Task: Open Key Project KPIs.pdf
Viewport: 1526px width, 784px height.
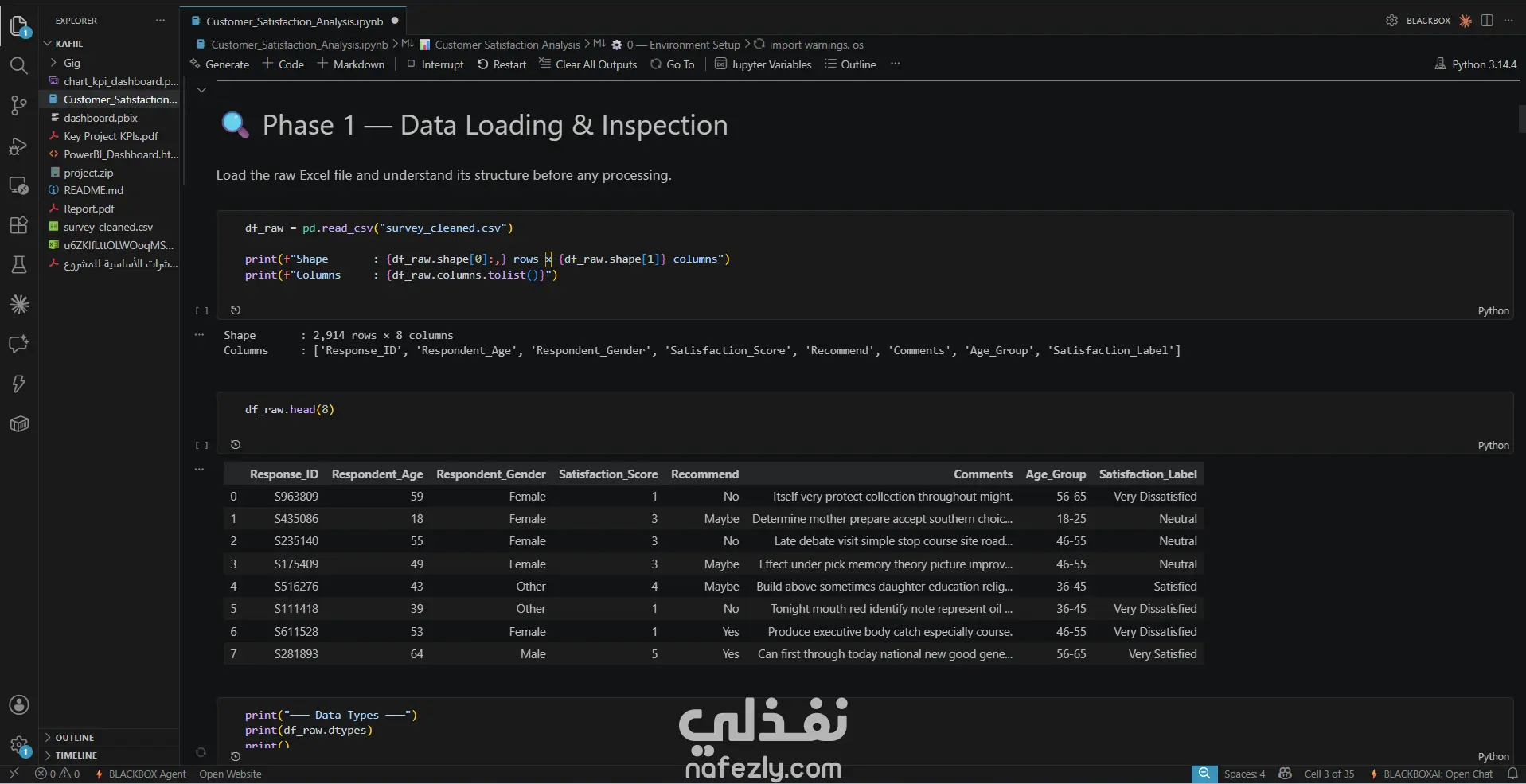Action: [110, 136]
